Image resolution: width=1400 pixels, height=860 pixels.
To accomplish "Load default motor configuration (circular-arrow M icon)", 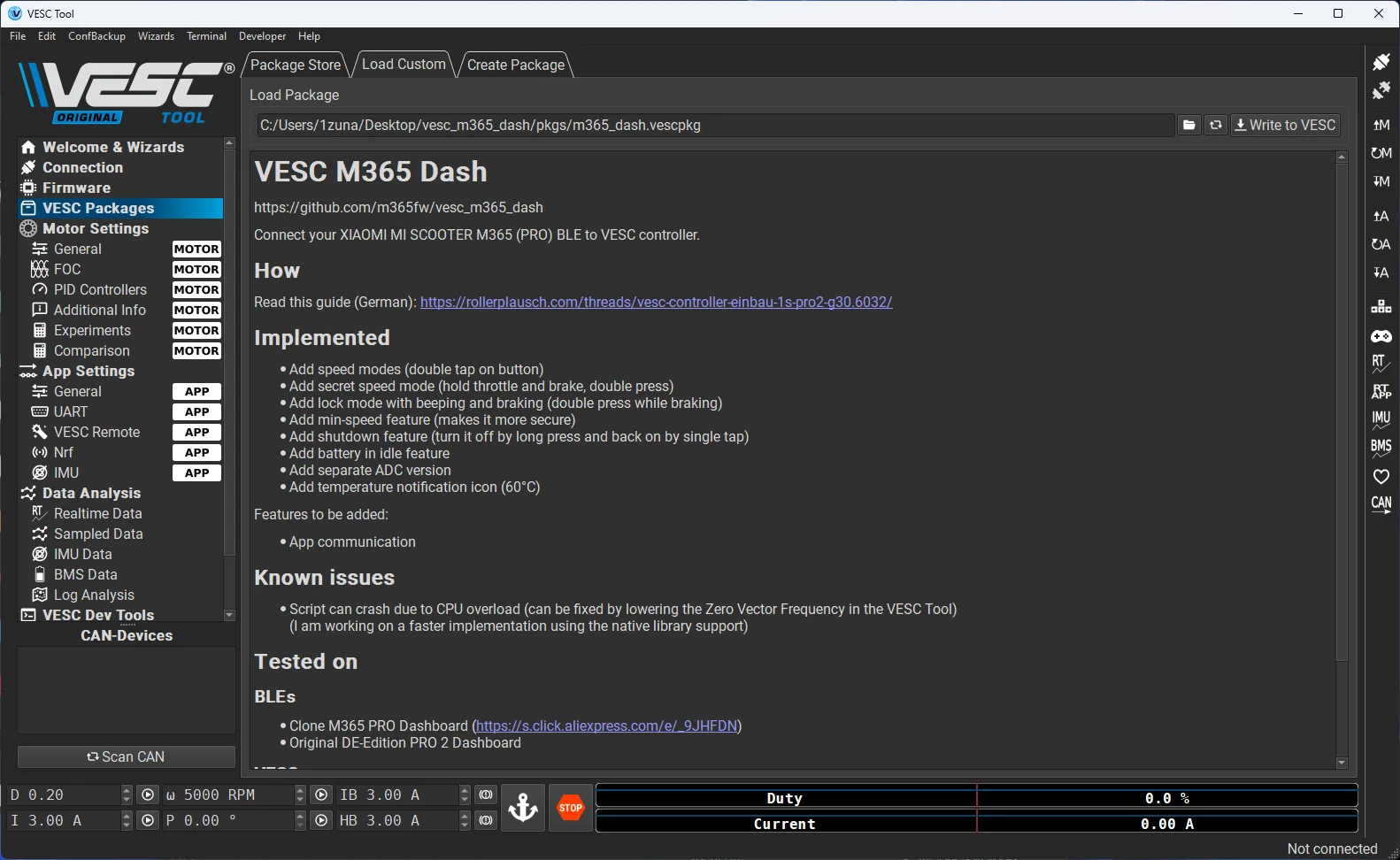I will click(1381, 153).
